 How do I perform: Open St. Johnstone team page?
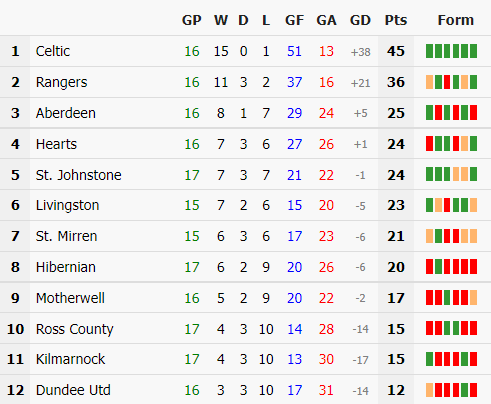[78, 175]
